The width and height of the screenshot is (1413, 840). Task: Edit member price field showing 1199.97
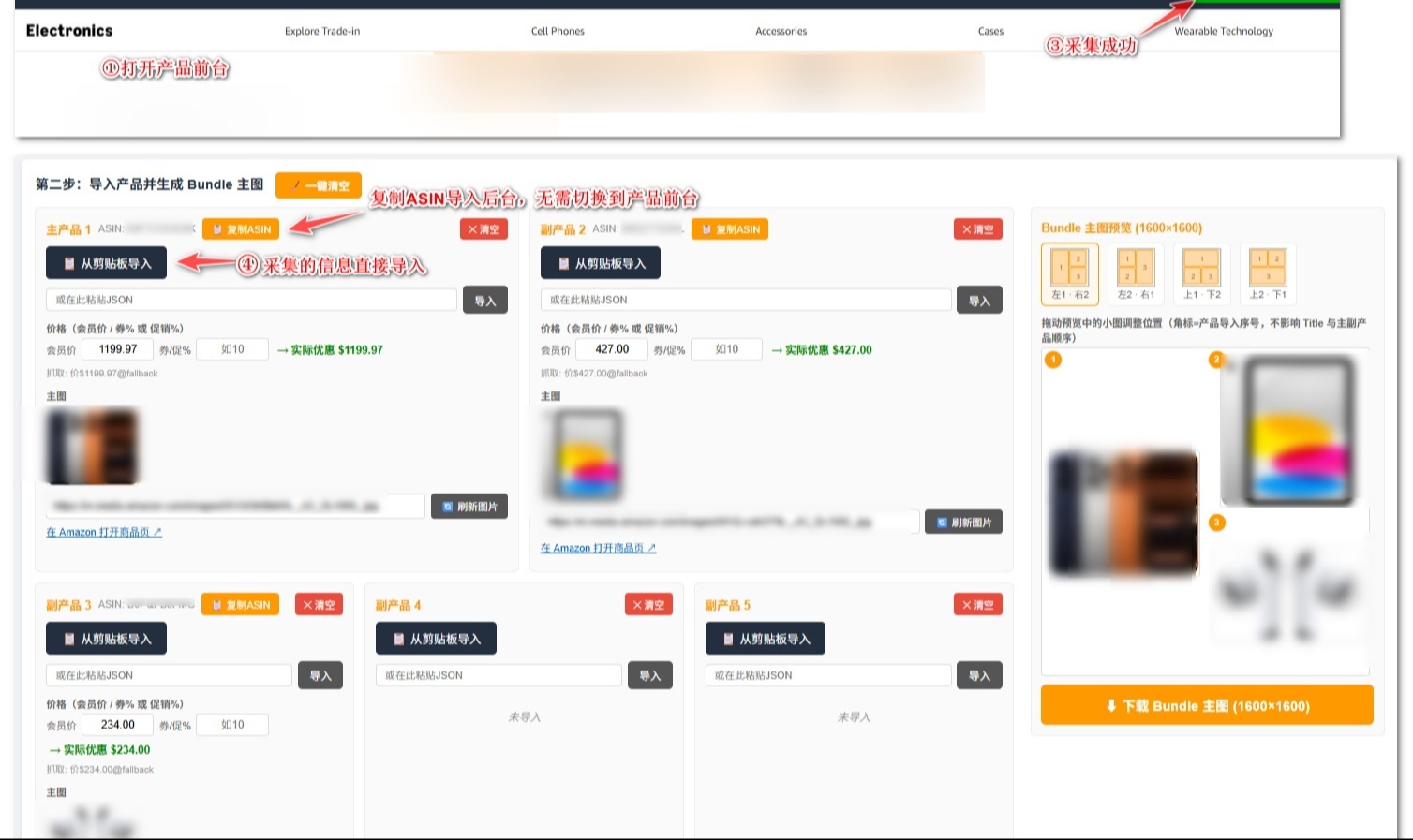118,349
